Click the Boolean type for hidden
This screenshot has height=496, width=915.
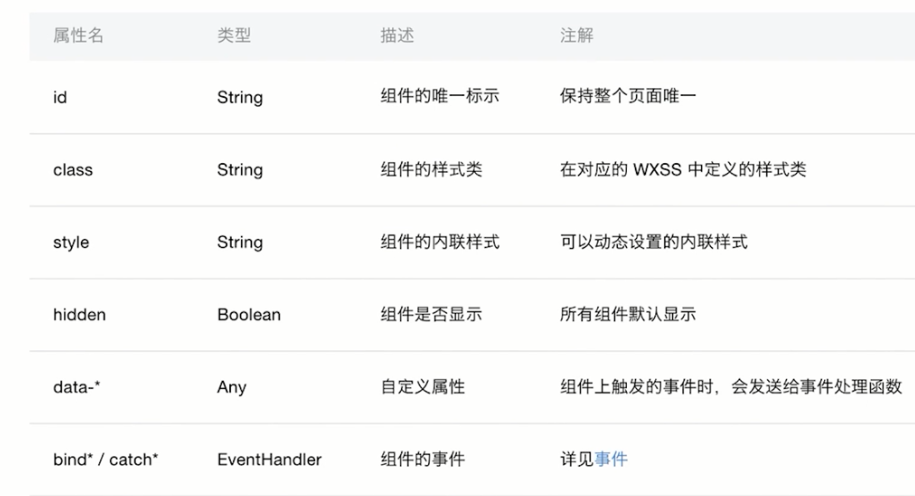[x=249, y=315]
